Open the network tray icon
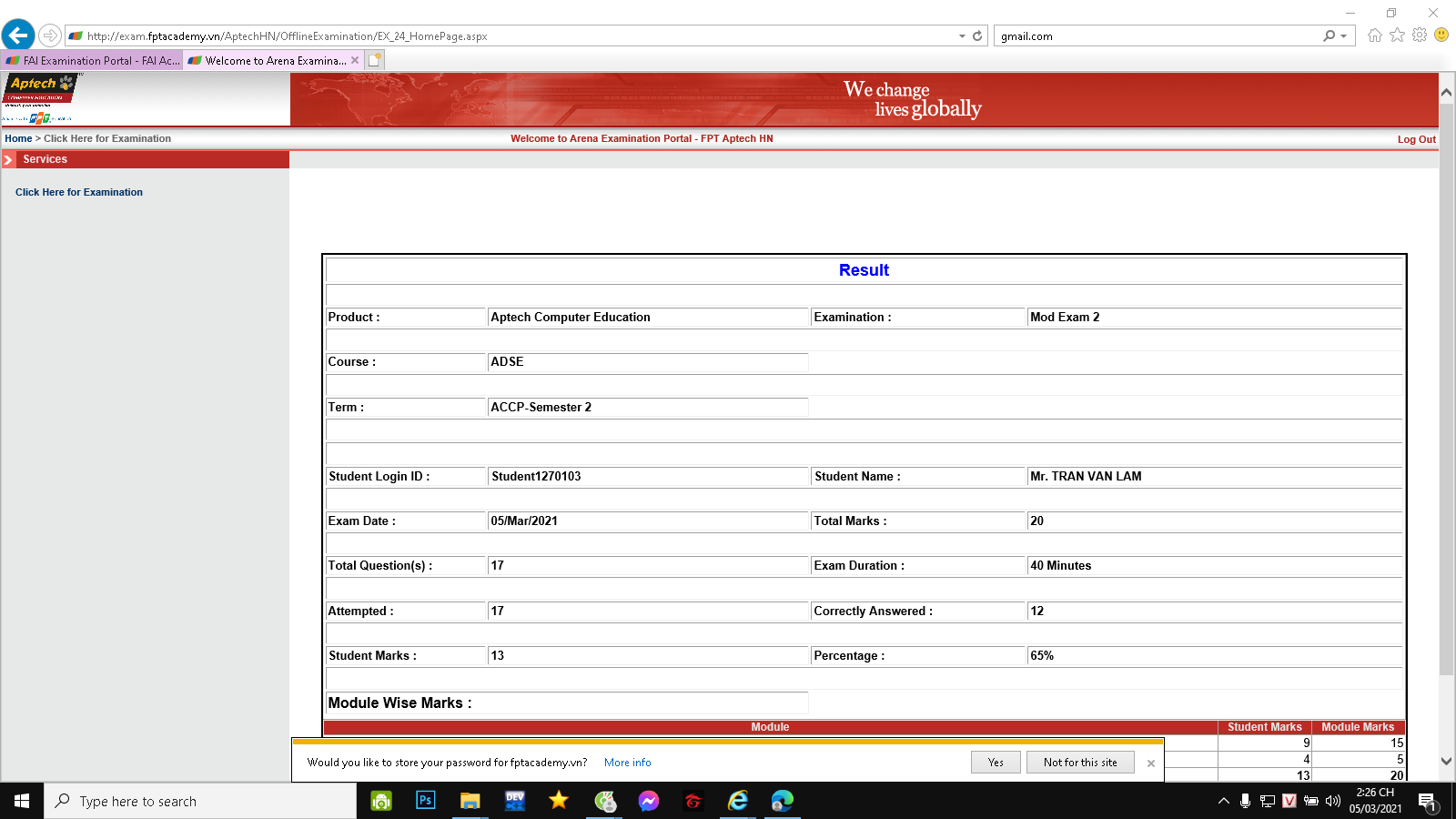This screenshot has height=819, width=1456. point(1268,801)
